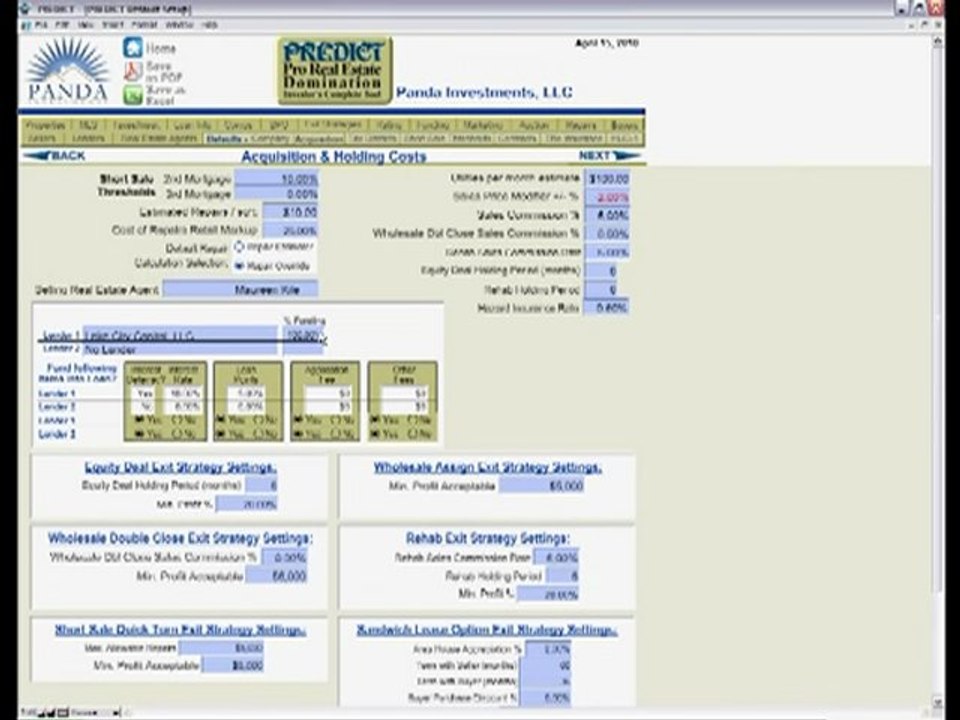
Task: Choose Yes for Lender 2 interest funding
Action: [139, 434]
